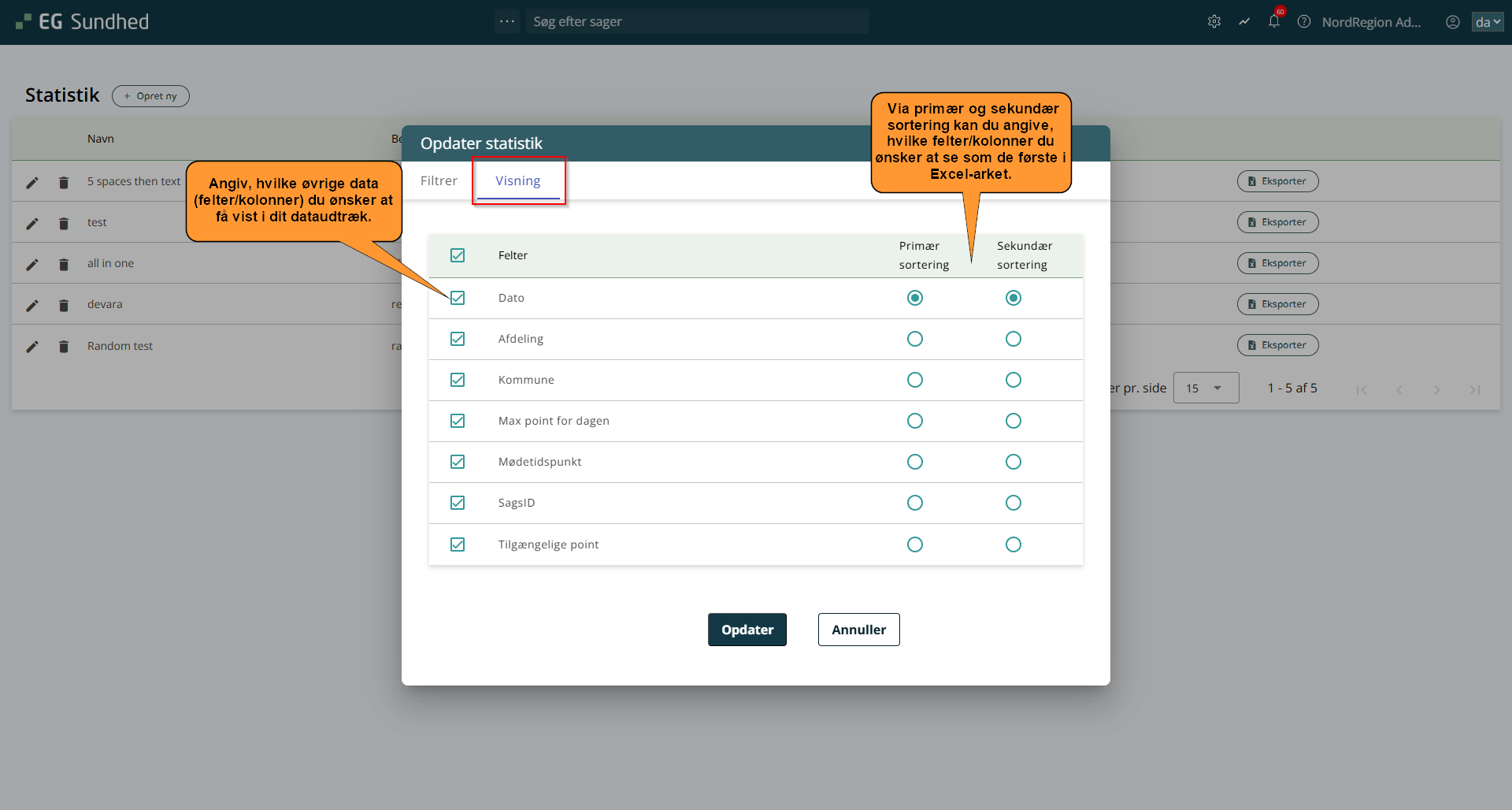Select primary sorting for Kommune
The height and width of the screenshot is (810, 1512).
tap(914, 380)
